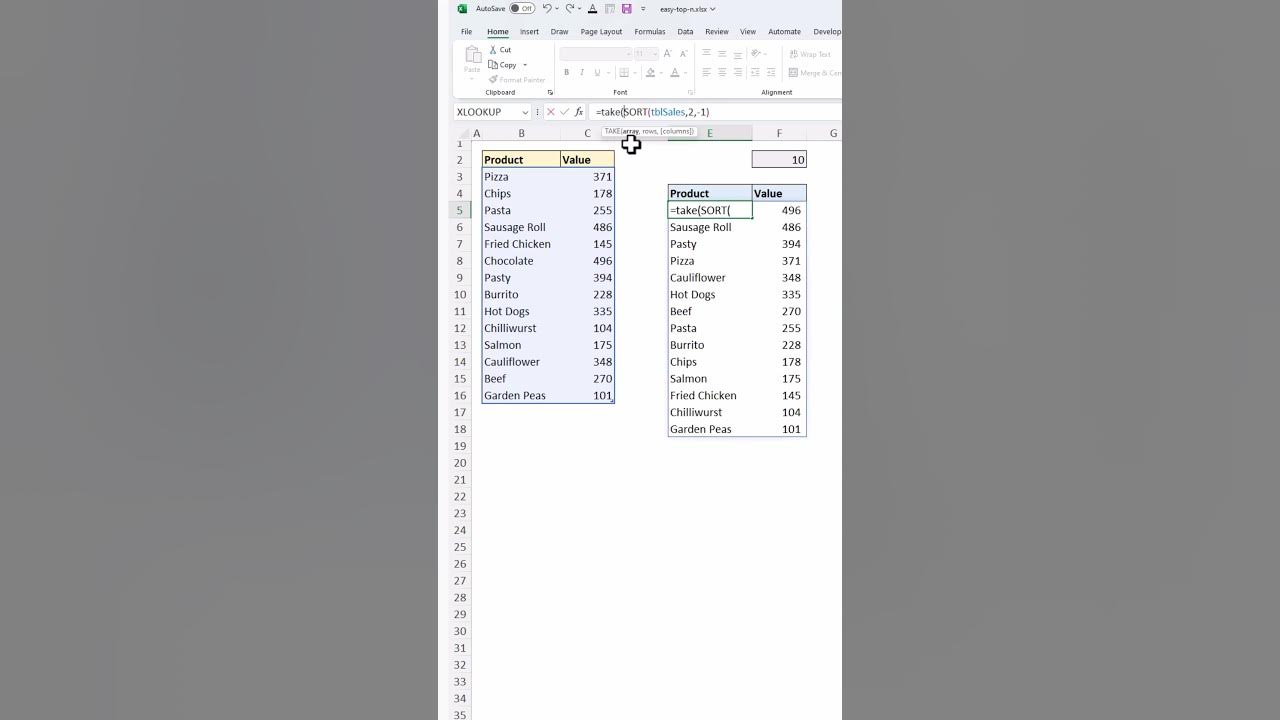The height and width of the screenshot is (720, 1280).
Task: Click the Merge & Center button
Action: point(815,73)
